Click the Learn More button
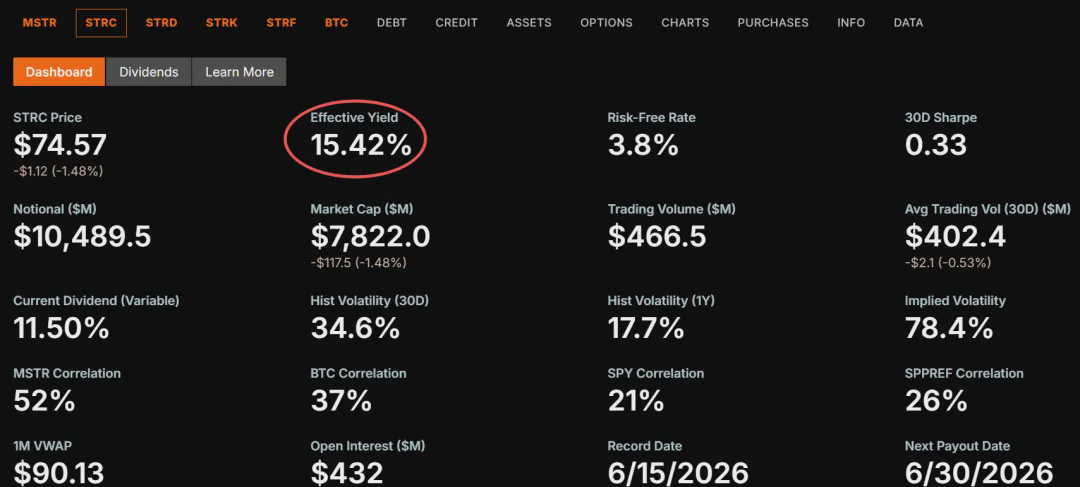 click(x=239, y=72)
